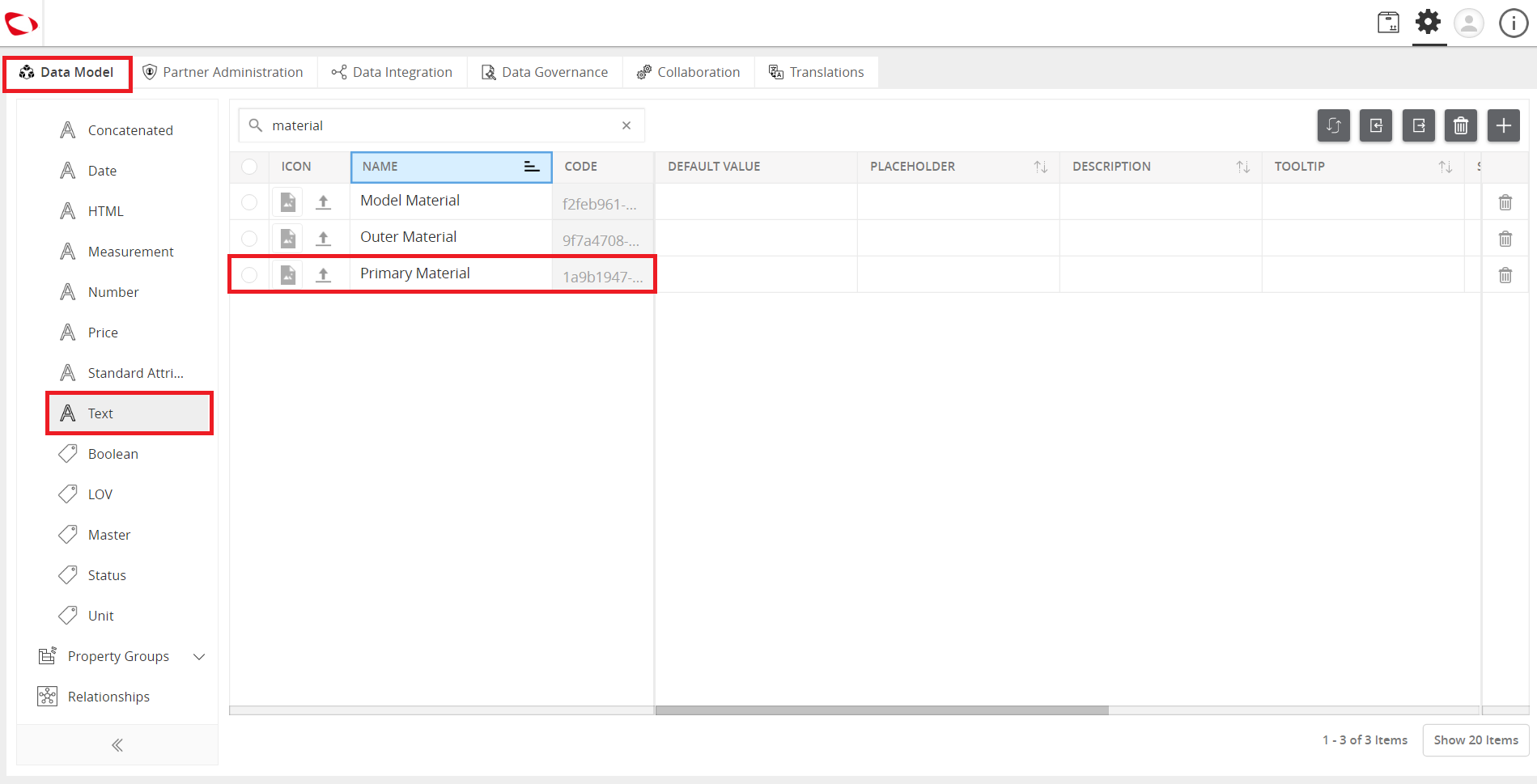Click the export toolbar button
The image size is (1537, 784).
pos(1419,125)
